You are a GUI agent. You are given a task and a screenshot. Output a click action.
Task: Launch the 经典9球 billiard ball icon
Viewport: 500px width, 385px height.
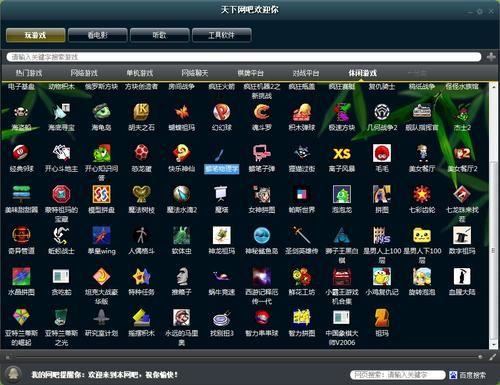coord(21,153)
